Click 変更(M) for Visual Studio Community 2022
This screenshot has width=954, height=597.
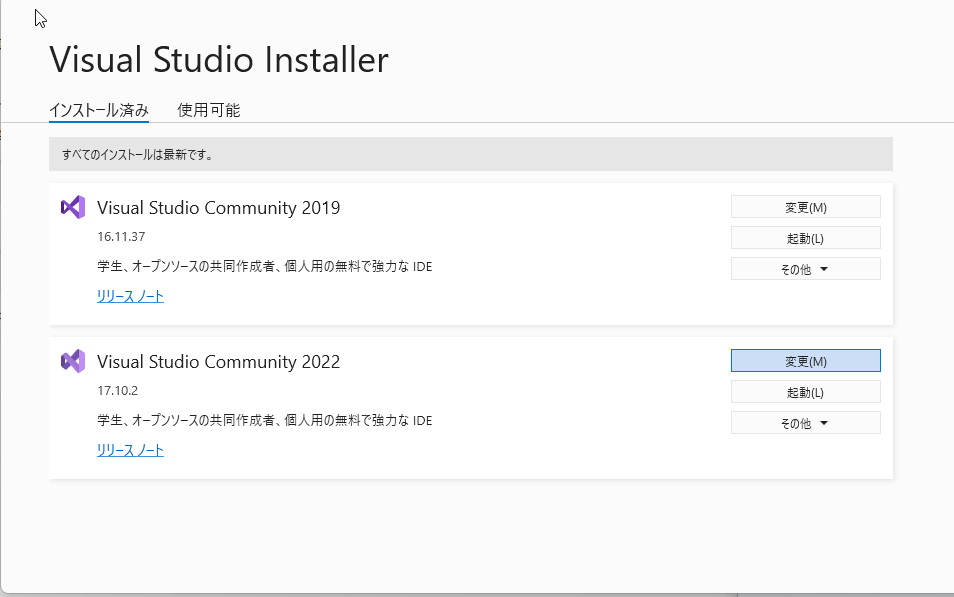coord(806,361)
